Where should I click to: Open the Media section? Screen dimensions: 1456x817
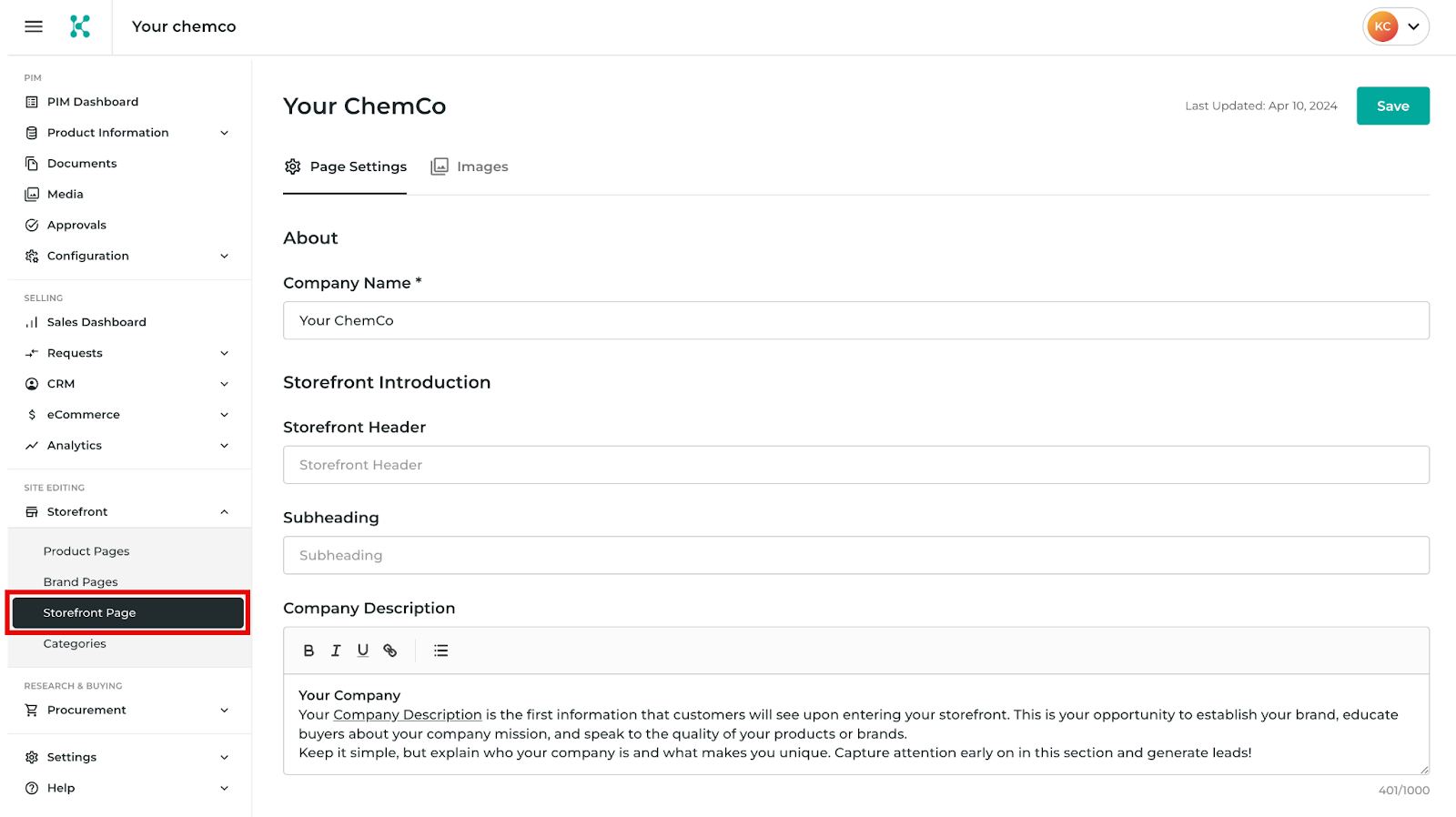pos(64,194)
